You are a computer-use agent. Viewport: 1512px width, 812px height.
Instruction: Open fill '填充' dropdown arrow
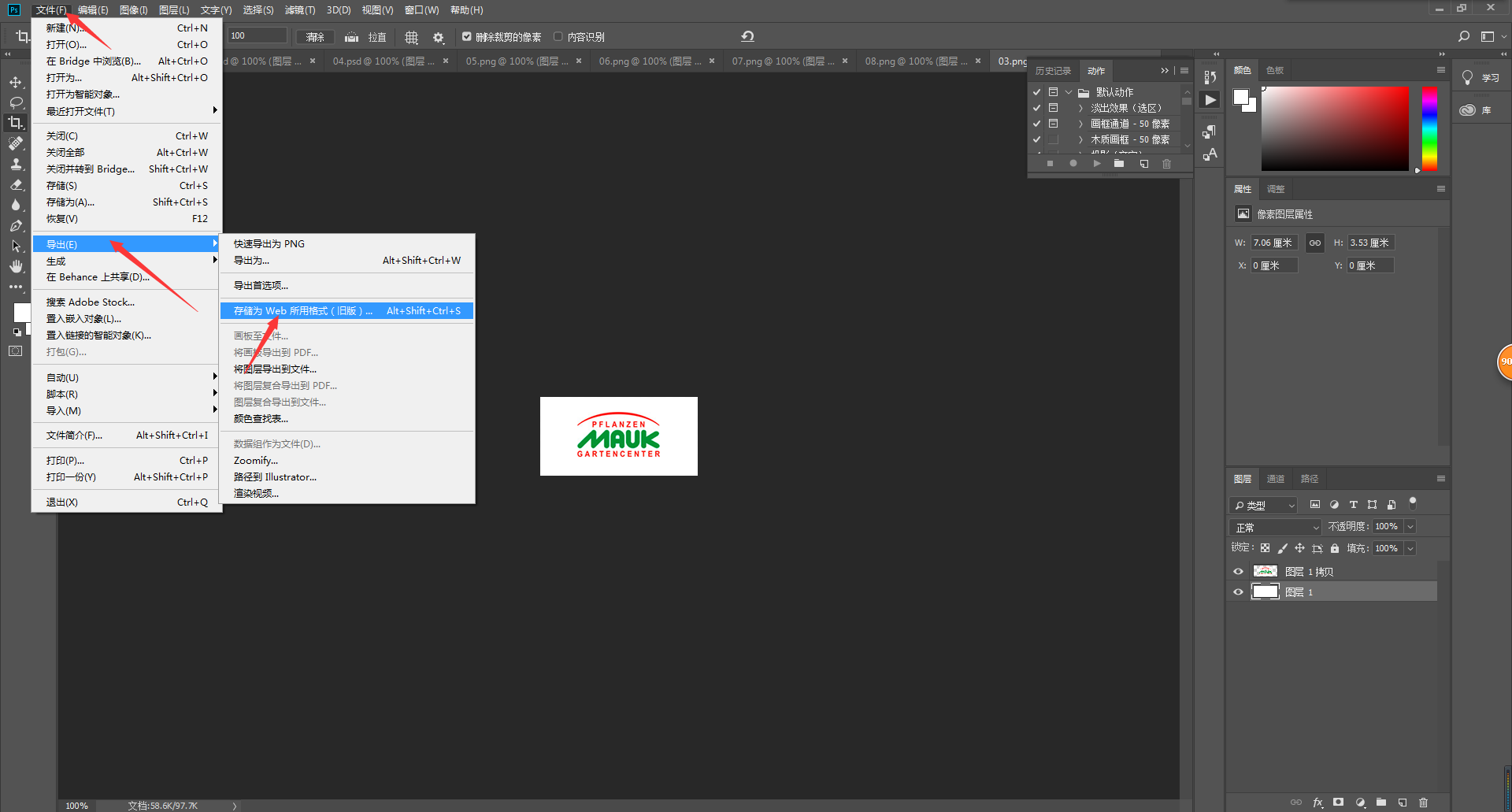[1410, 548]
